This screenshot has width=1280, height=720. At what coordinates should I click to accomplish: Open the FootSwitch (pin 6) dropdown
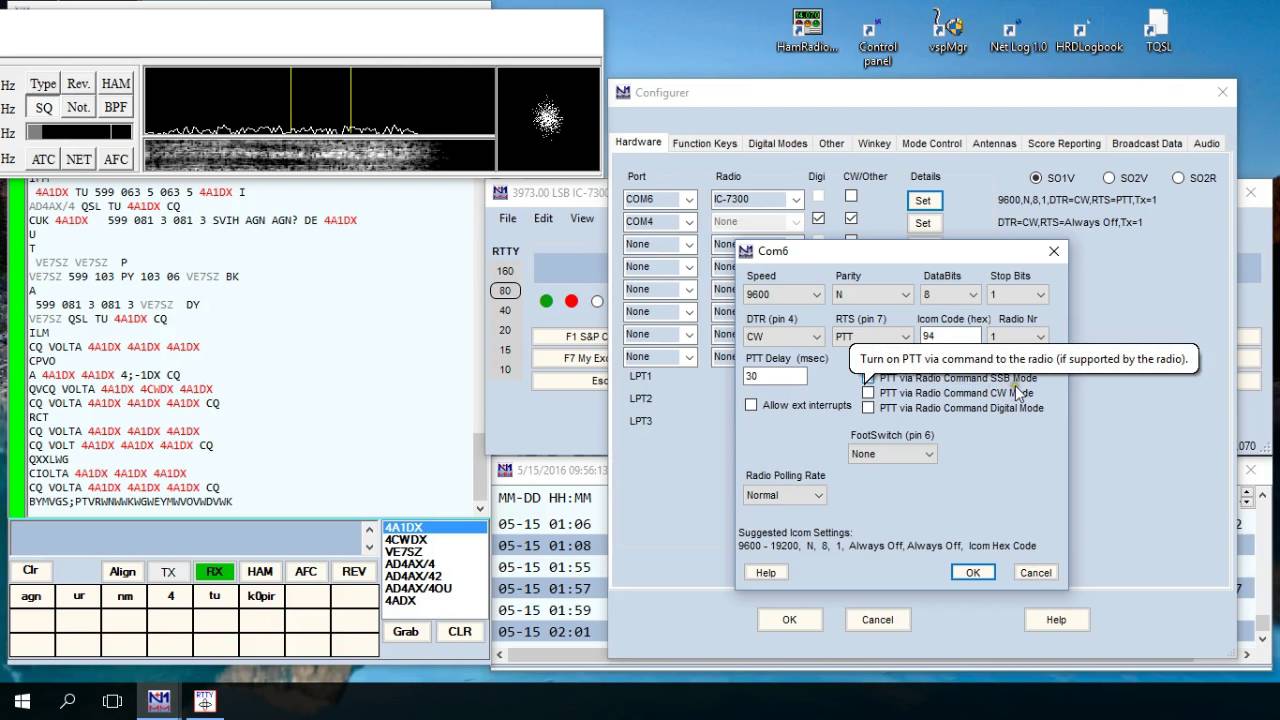coord(892,454)
